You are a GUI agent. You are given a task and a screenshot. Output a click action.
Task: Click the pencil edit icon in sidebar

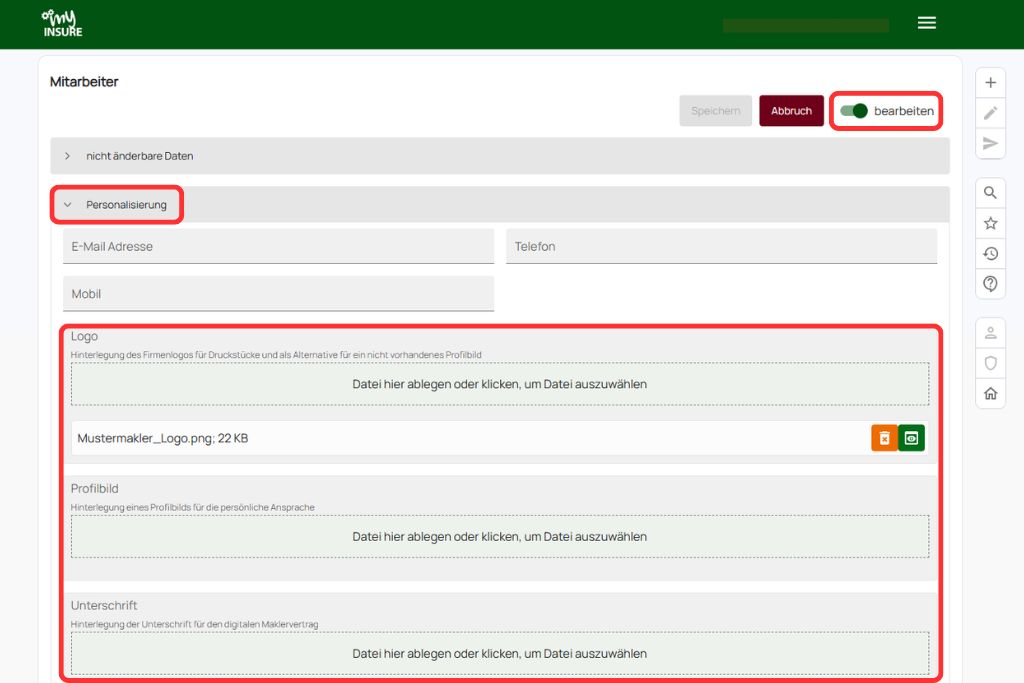pos(990,113)
